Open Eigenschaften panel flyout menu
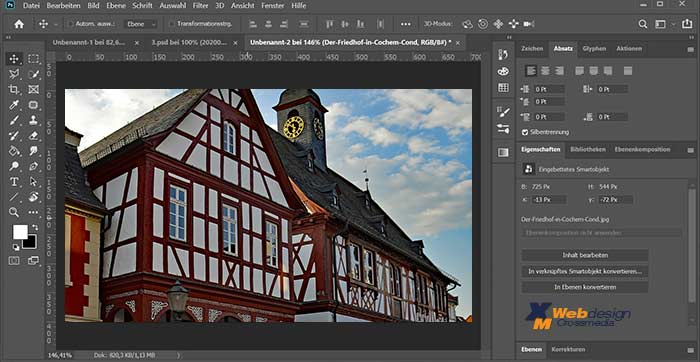This screenshot has height=362, width=700. 691,151
